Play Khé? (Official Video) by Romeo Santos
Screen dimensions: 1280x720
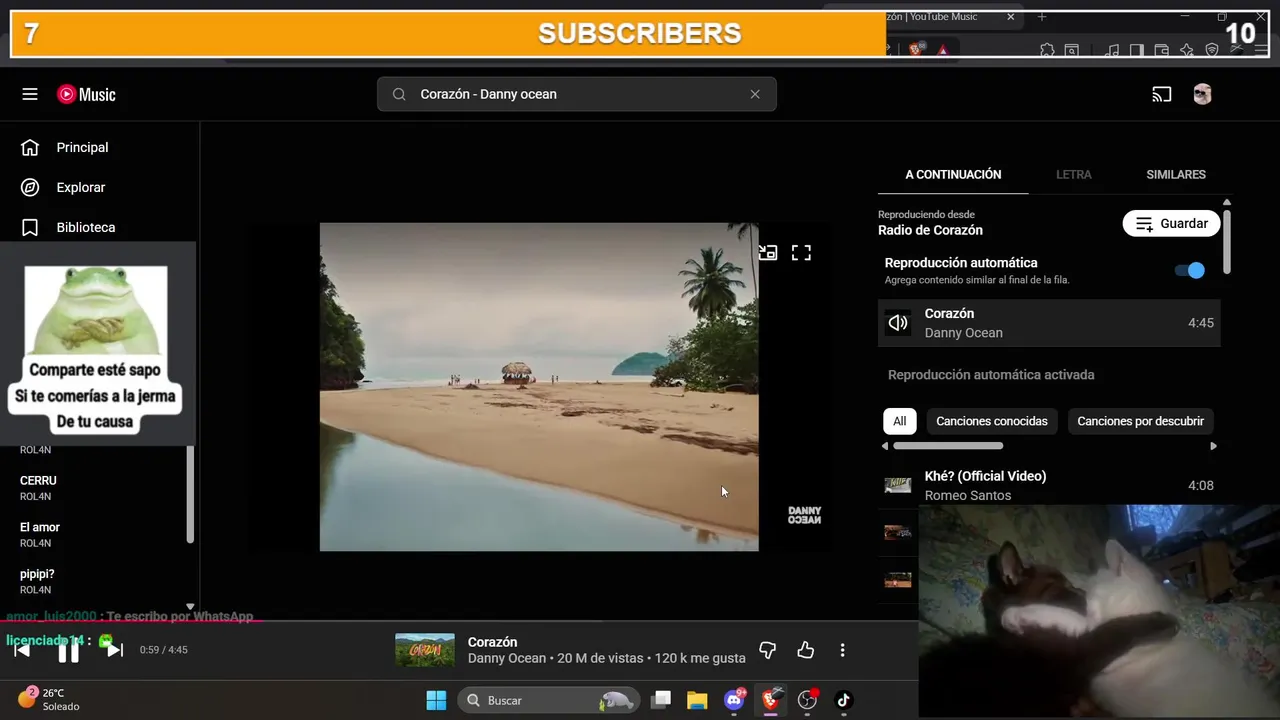pyautogui.click(x=1049, y=485)
